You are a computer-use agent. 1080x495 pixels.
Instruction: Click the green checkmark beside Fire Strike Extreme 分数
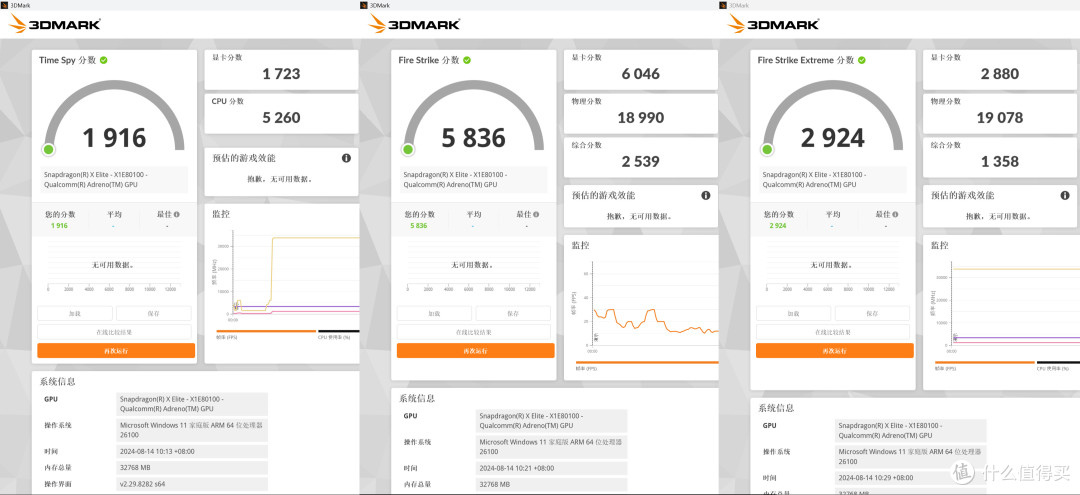pyautogui.click(x=862, y=61)
